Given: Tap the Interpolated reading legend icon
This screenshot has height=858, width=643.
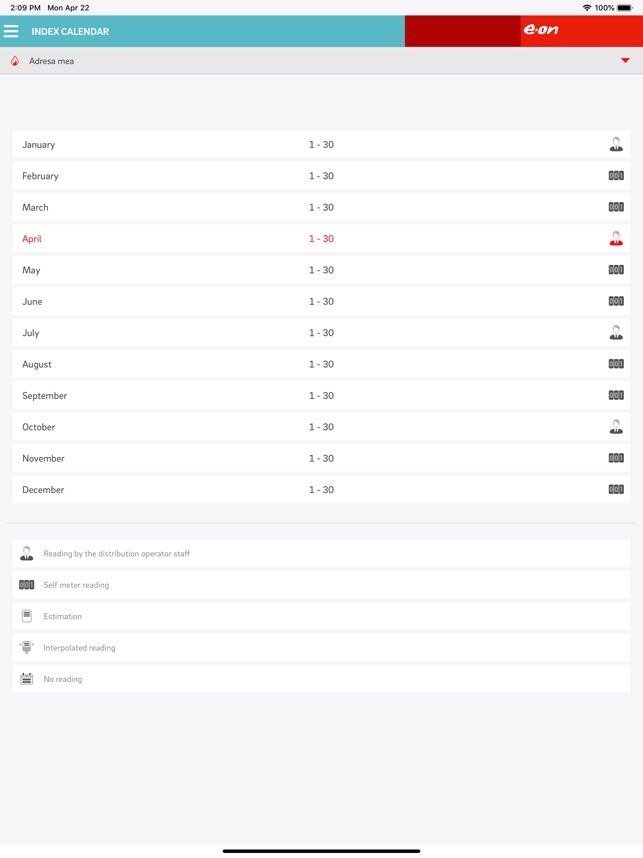Looking at the screenshot, I should point(27,648).
